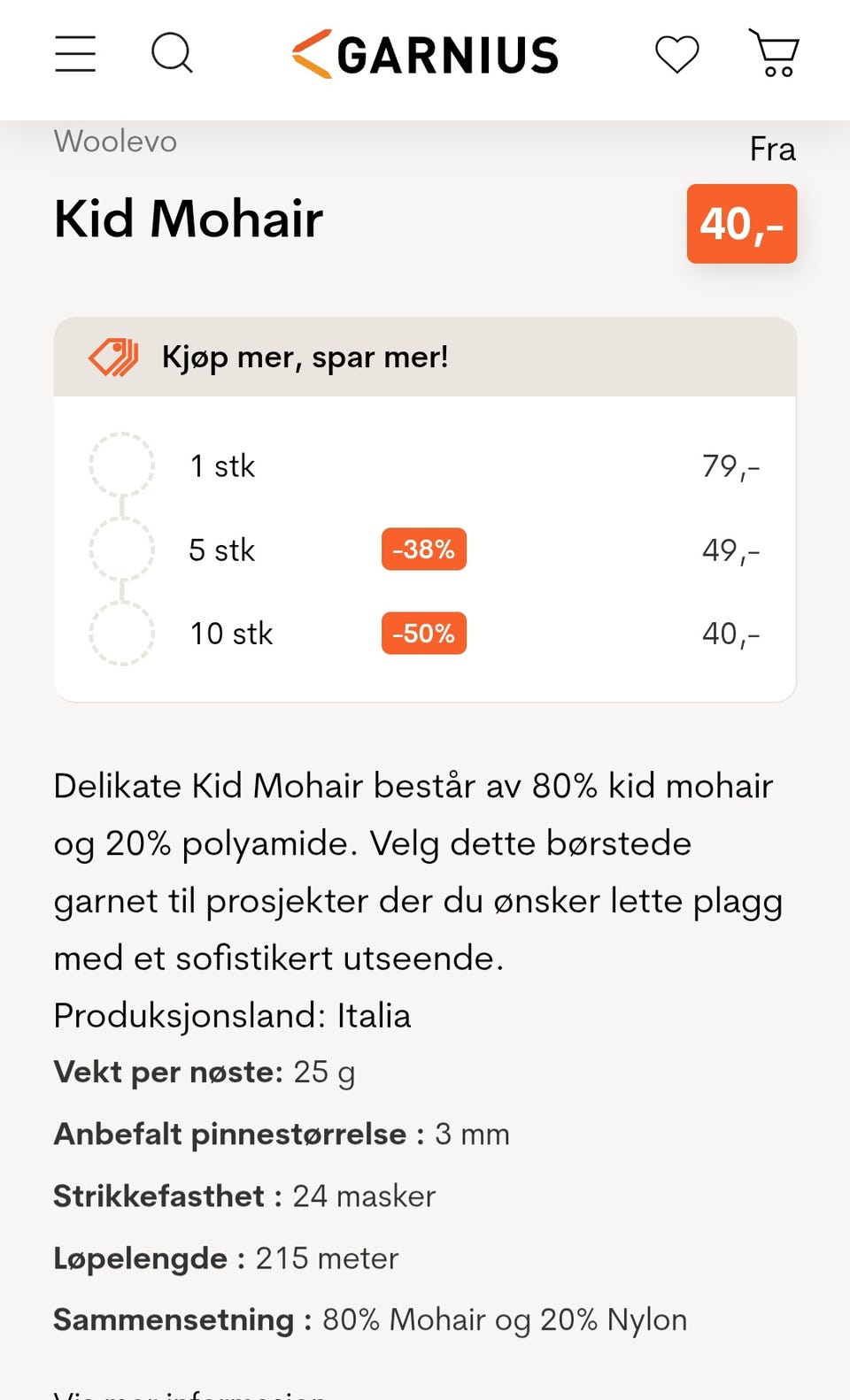Click the Kid Mohair product title
Viewport: 850px width, 1400px height.
coord(189,219)
